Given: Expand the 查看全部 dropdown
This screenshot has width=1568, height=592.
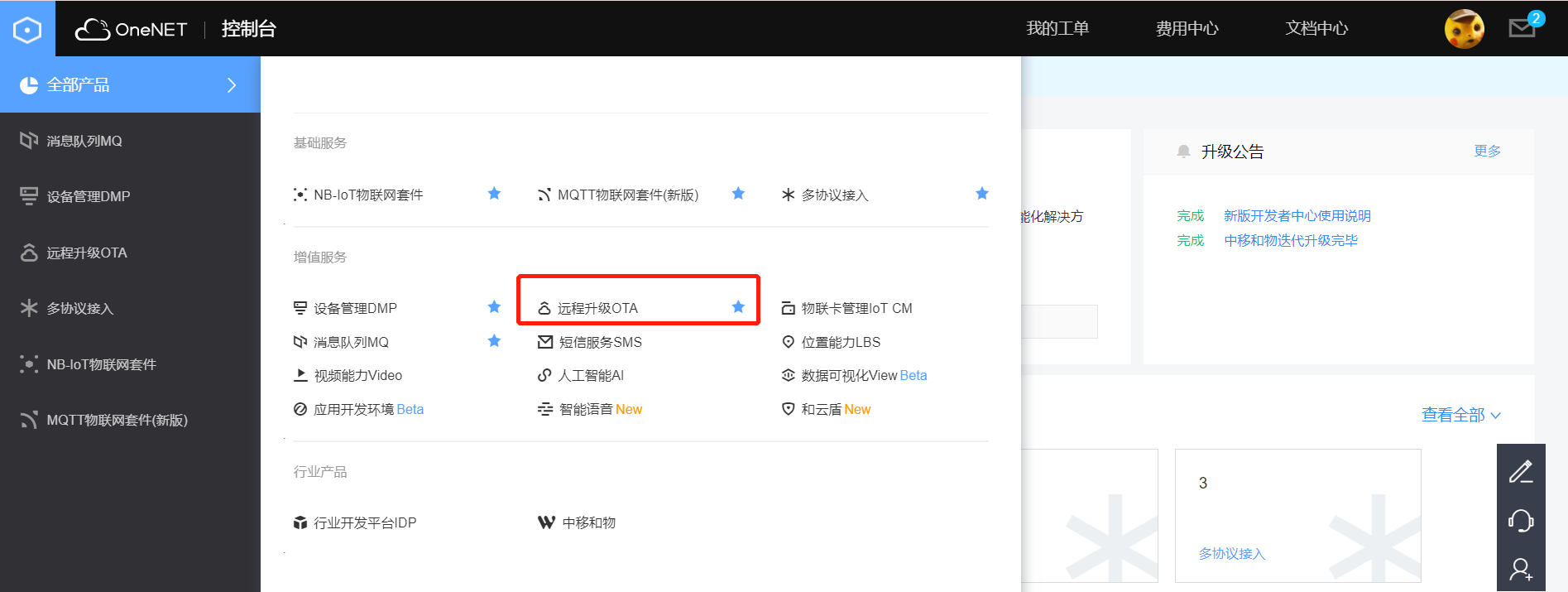Looking at the screenshot, I should (1460, 415).
